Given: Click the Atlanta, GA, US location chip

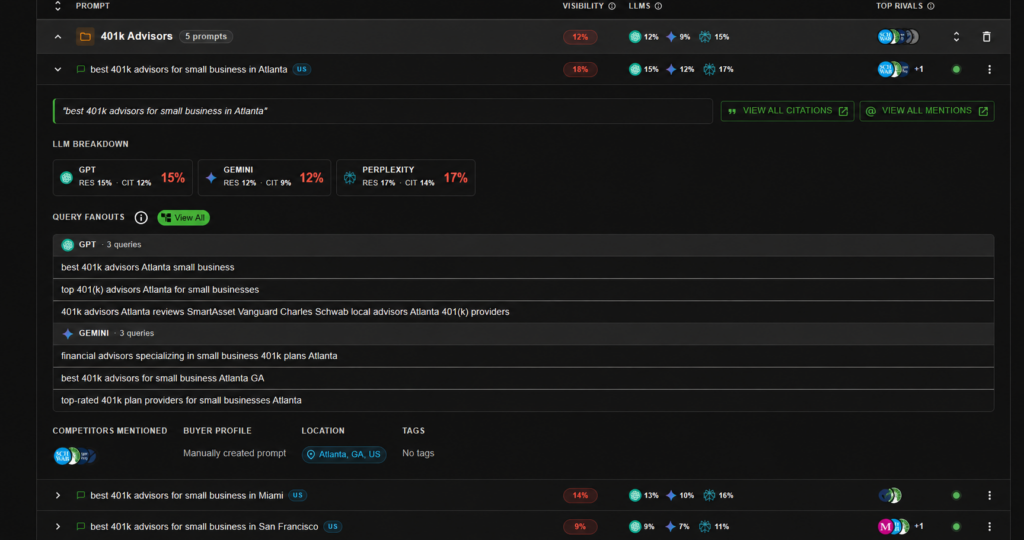Looking at the screenshot, I should pos(344,454).
